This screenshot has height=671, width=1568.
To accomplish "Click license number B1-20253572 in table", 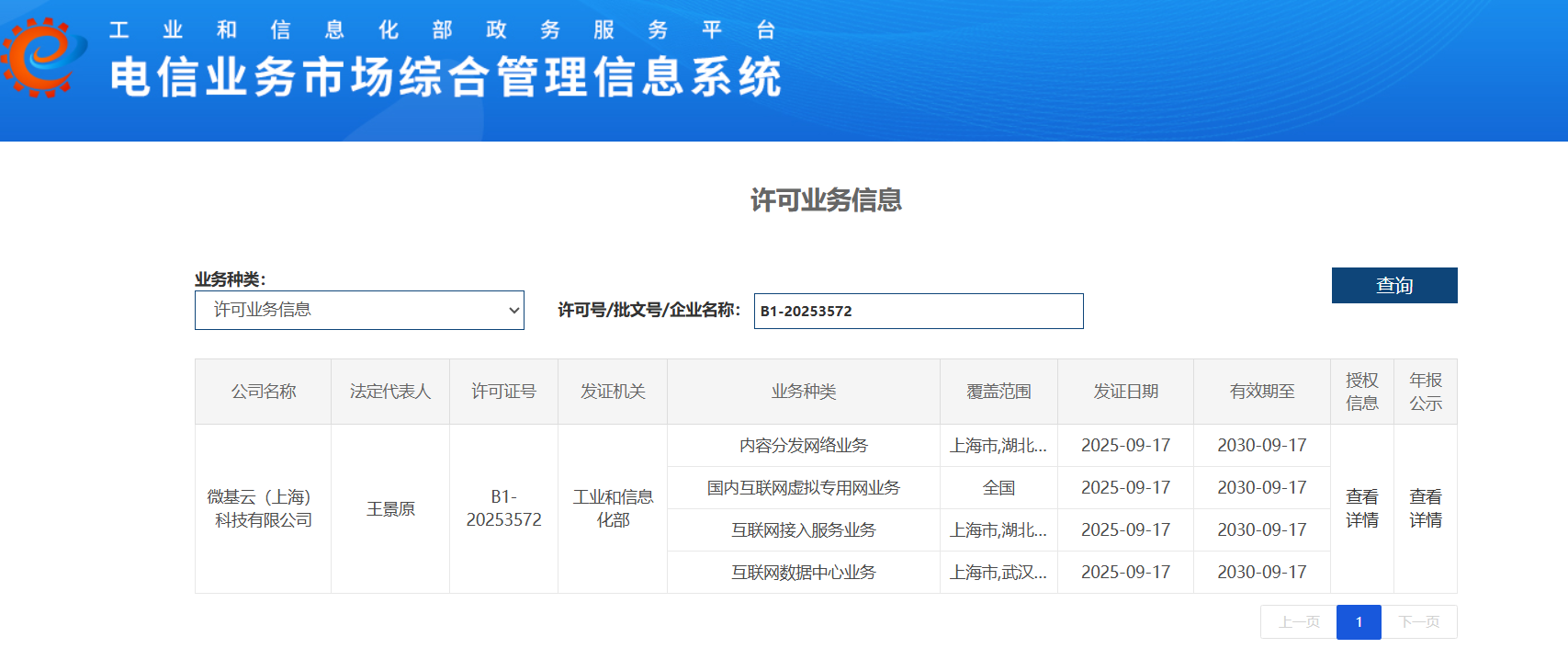I will 503,508.
